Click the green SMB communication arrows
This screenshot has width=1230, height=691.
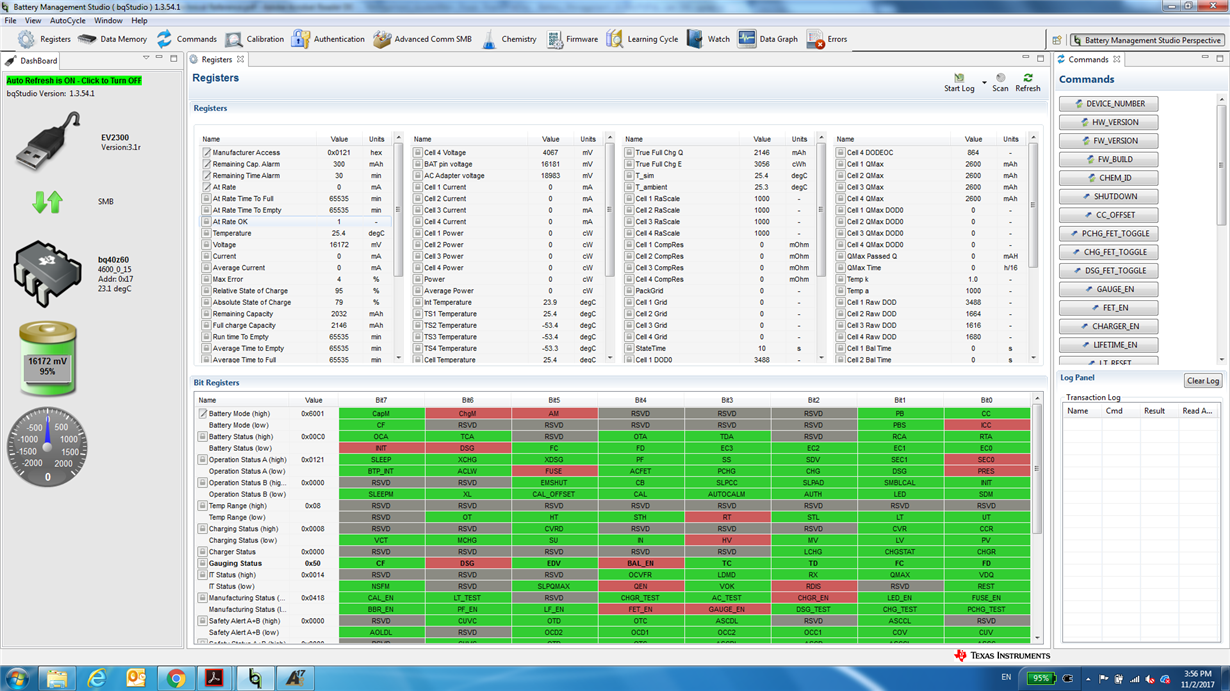coord(47,202)
